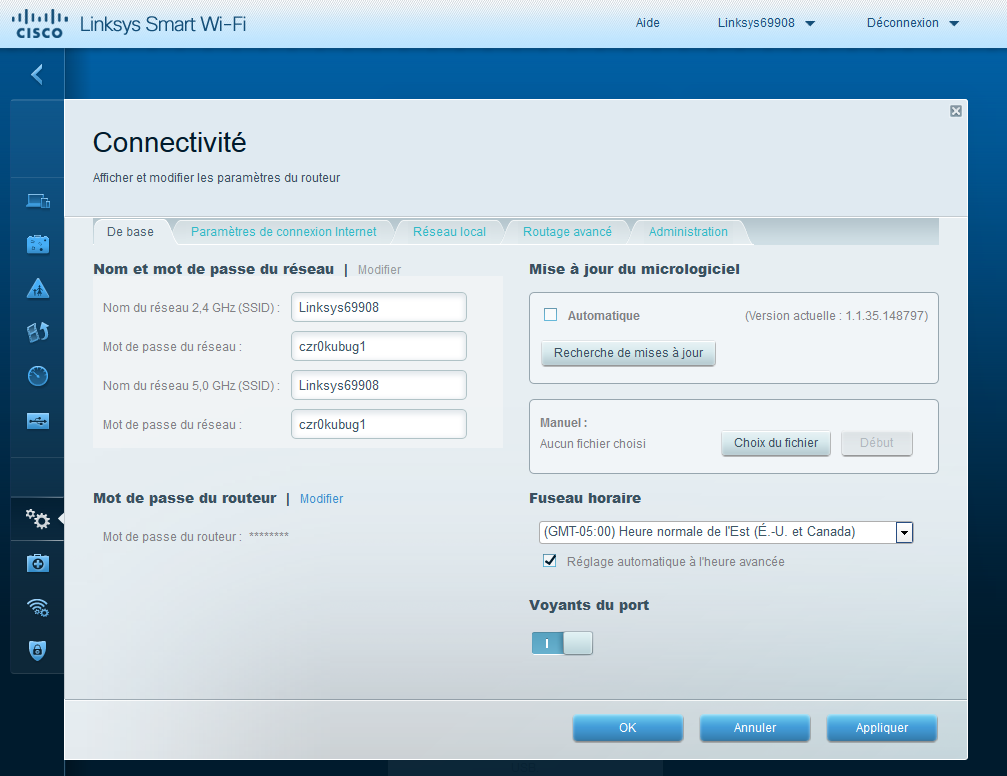Image resolution: width=1007 pixels, height=776 pixels.
Task: Open the Fuseau horaire time zone dropdown
Action: pyautogui.click(x=904, y=532)
